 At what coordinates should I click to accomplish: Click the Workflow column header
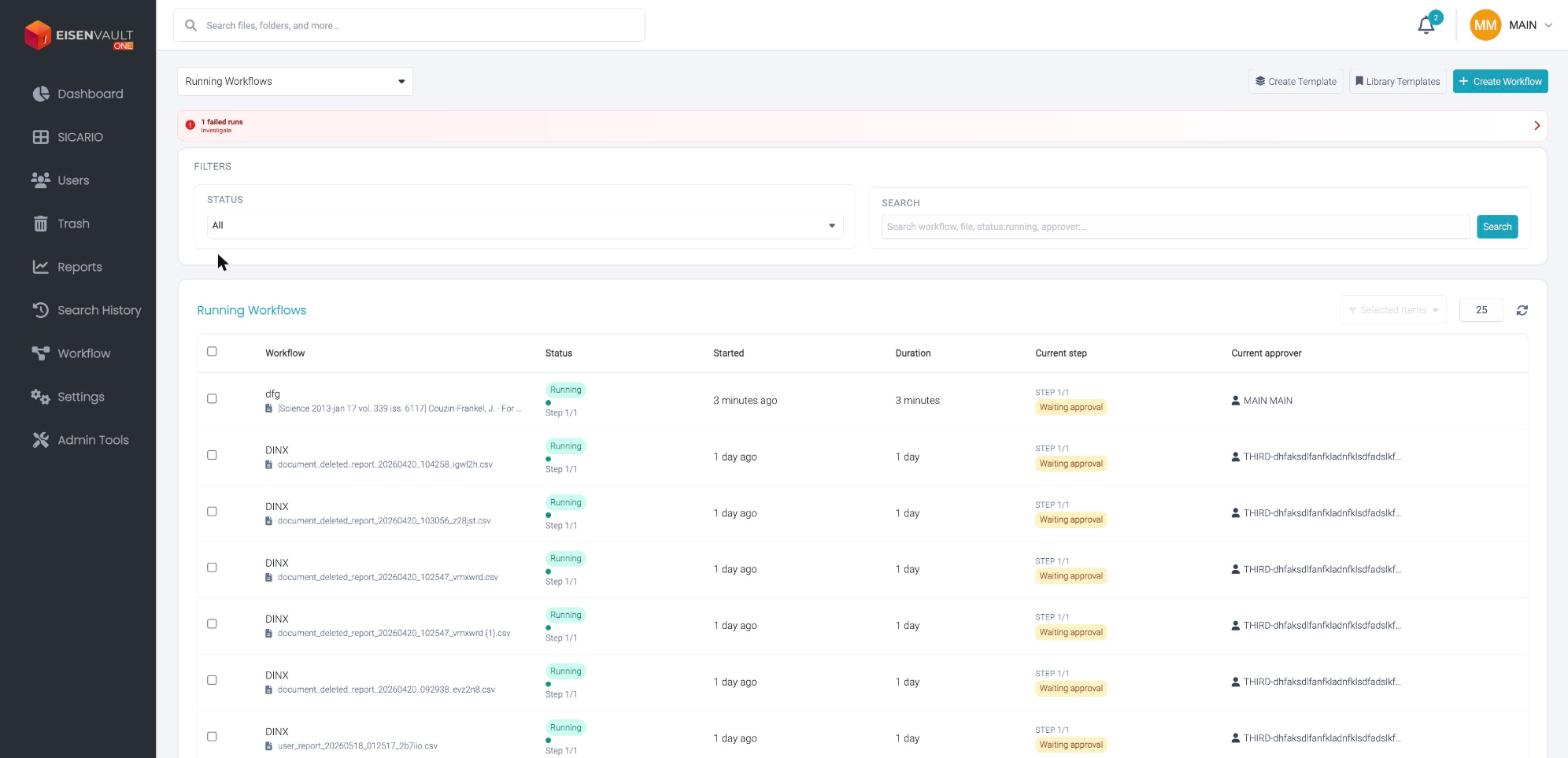(x=285, y=353)
